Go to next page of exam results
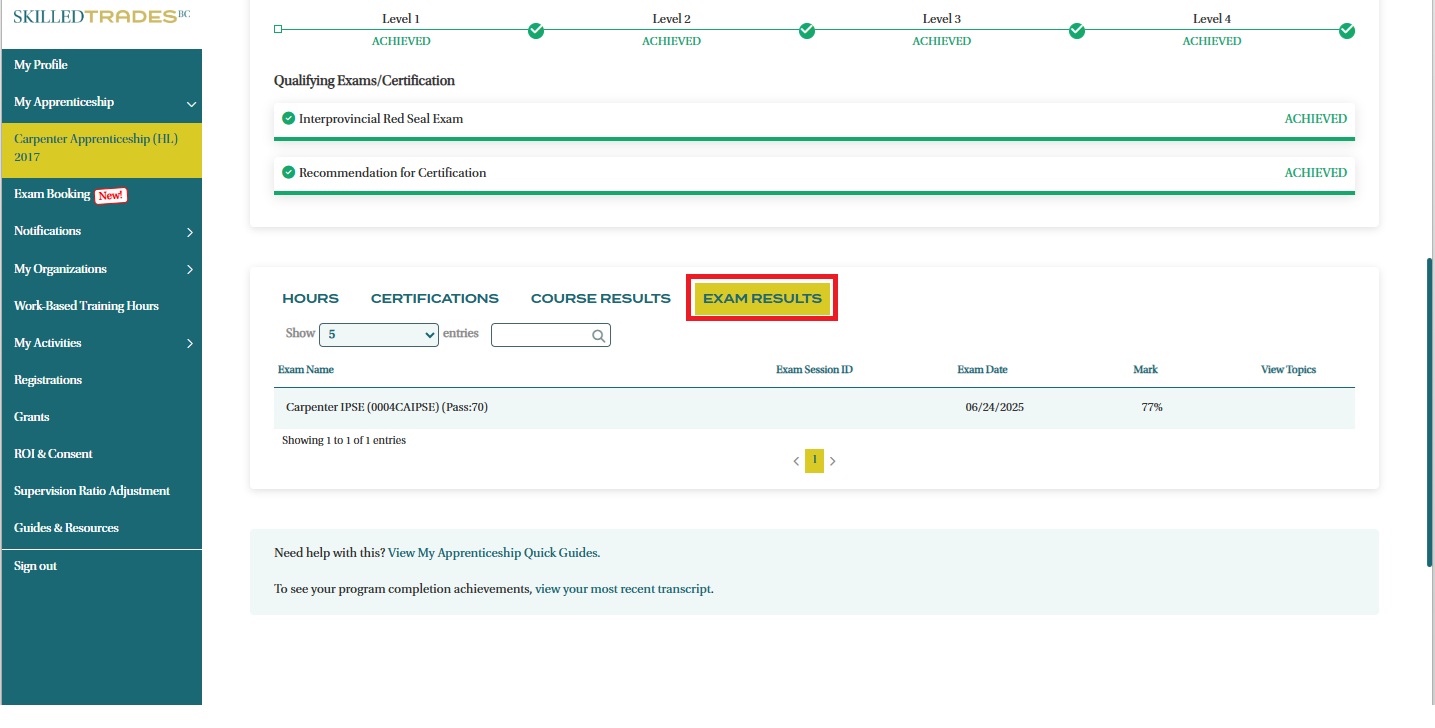Viewport: 1435px width, 728px height. pyautogui.click(x=833, y=461)
